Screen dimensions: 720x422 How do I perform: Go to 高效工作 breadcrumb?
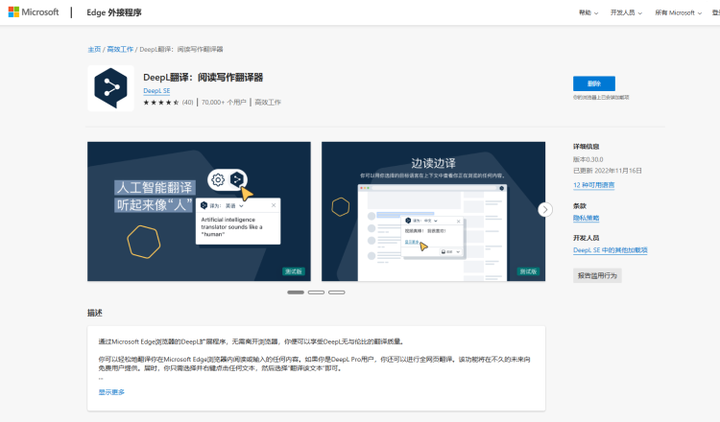click(x=120, y=49)
